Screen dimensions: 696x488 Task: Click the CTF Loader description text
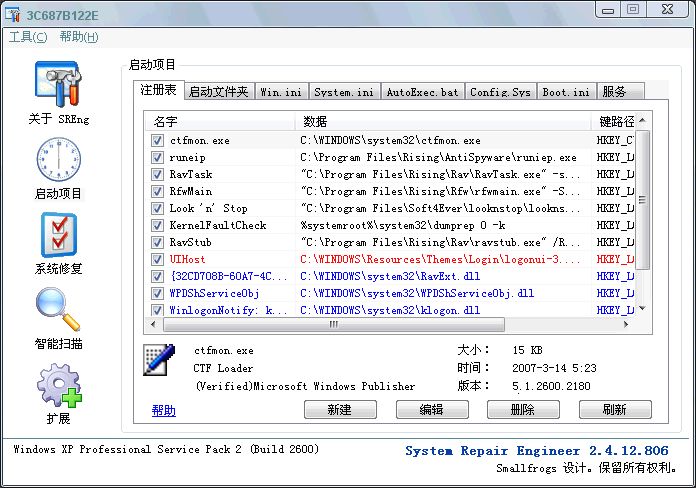click(x=223, y=368)
